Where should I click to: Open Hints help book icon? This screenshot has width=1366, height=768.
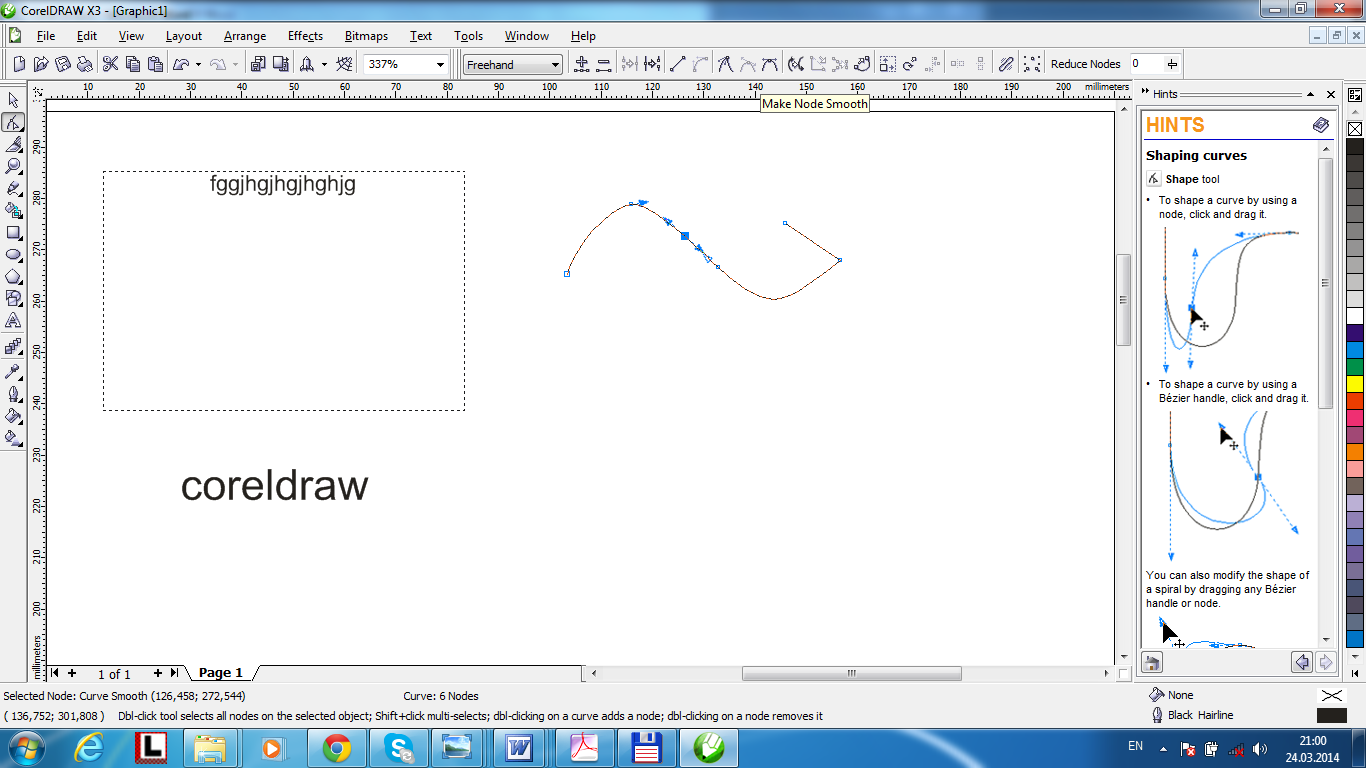click(1321, 125)
